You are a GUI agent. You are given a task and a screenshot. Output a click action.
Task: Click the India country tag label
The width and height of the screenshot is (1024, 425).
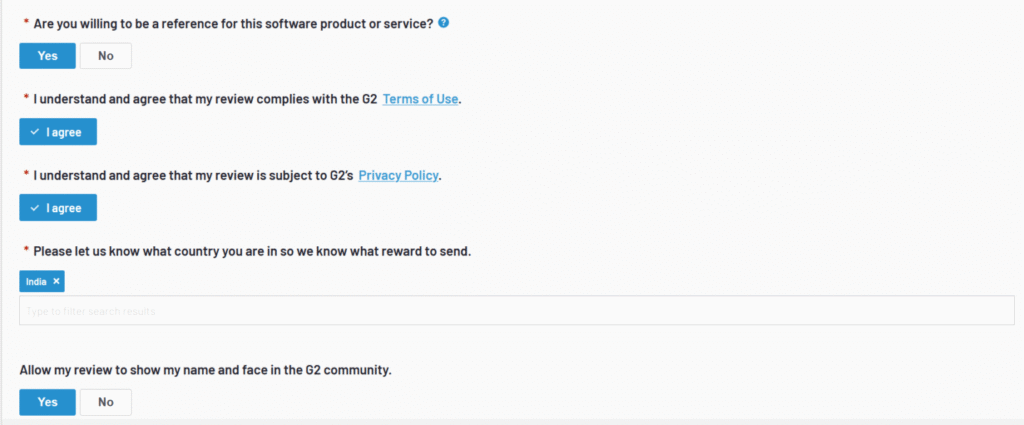point(36,282)
